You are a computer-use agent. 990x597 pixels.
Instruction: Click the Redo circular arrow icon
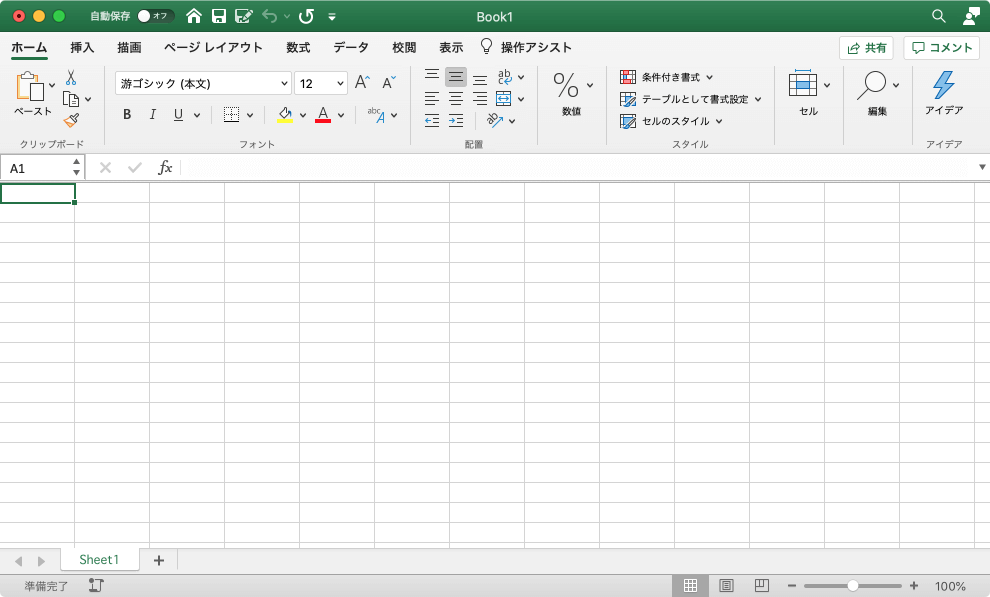[306, 16]
